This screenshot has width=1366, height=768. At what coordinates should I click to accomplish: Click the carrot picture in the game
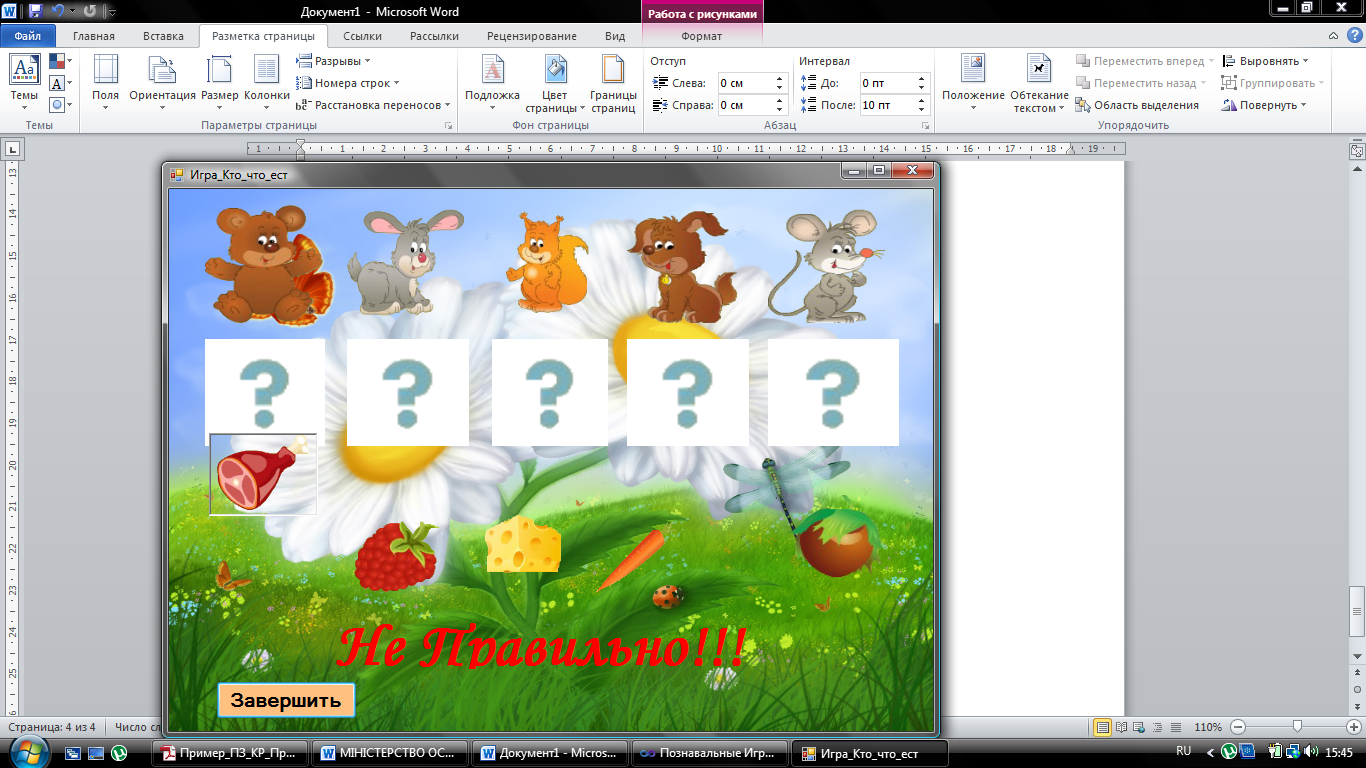630,558
